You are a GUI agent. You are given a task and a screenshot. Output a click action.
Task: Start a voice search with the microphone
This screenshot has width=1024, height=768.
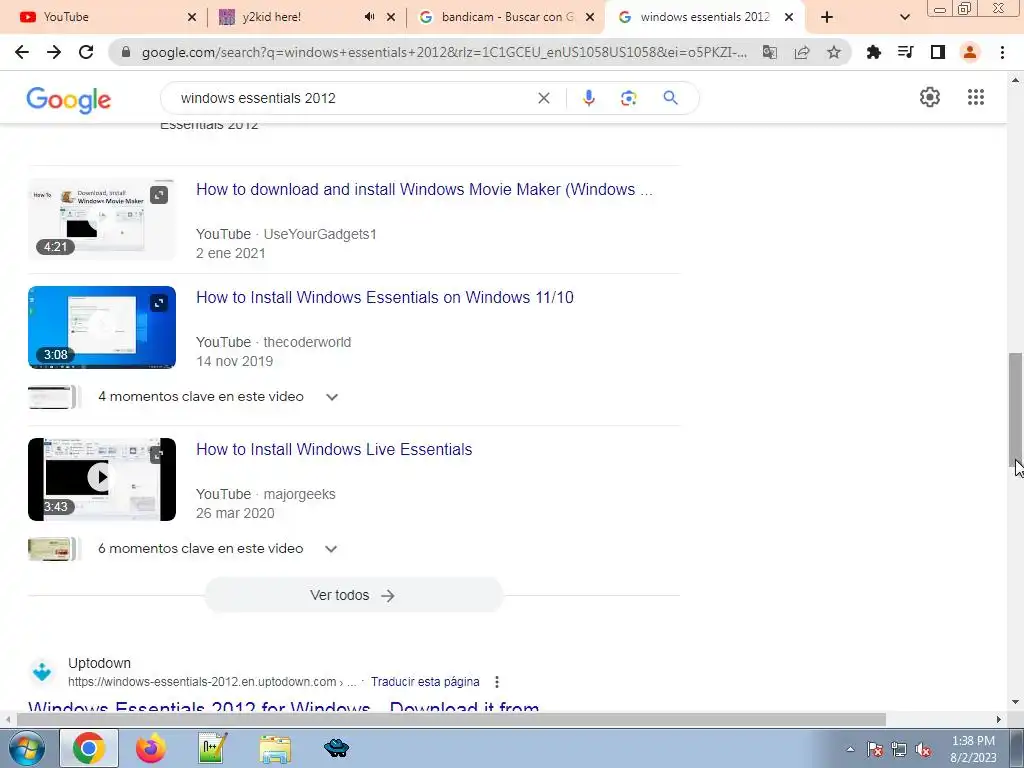(x=588, y=98)
